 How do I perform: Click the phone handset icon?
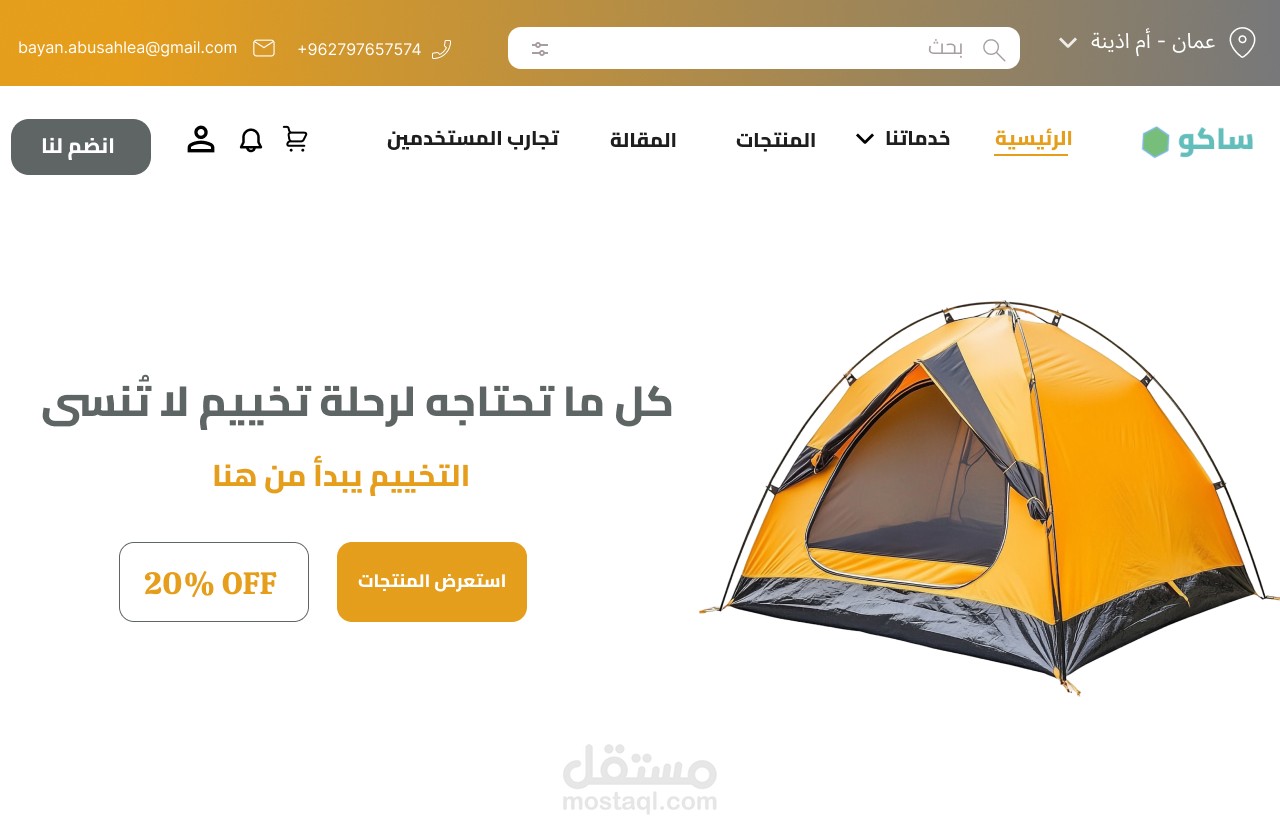tap(442, 49)
